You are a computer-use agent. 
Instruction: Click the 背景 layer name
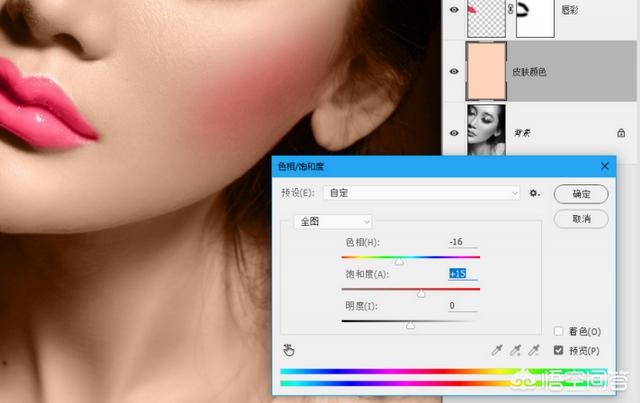point(522,133)
